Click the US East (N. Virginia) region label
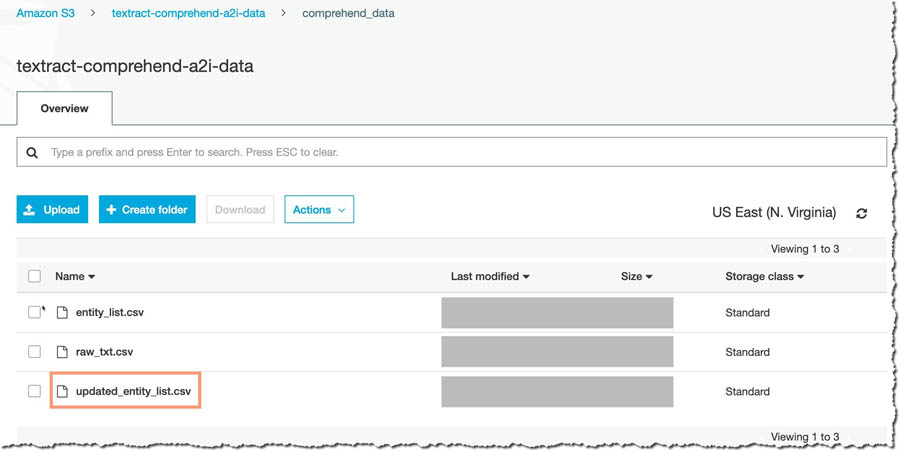This screenshot has width=900, height=451. point(774,213)
